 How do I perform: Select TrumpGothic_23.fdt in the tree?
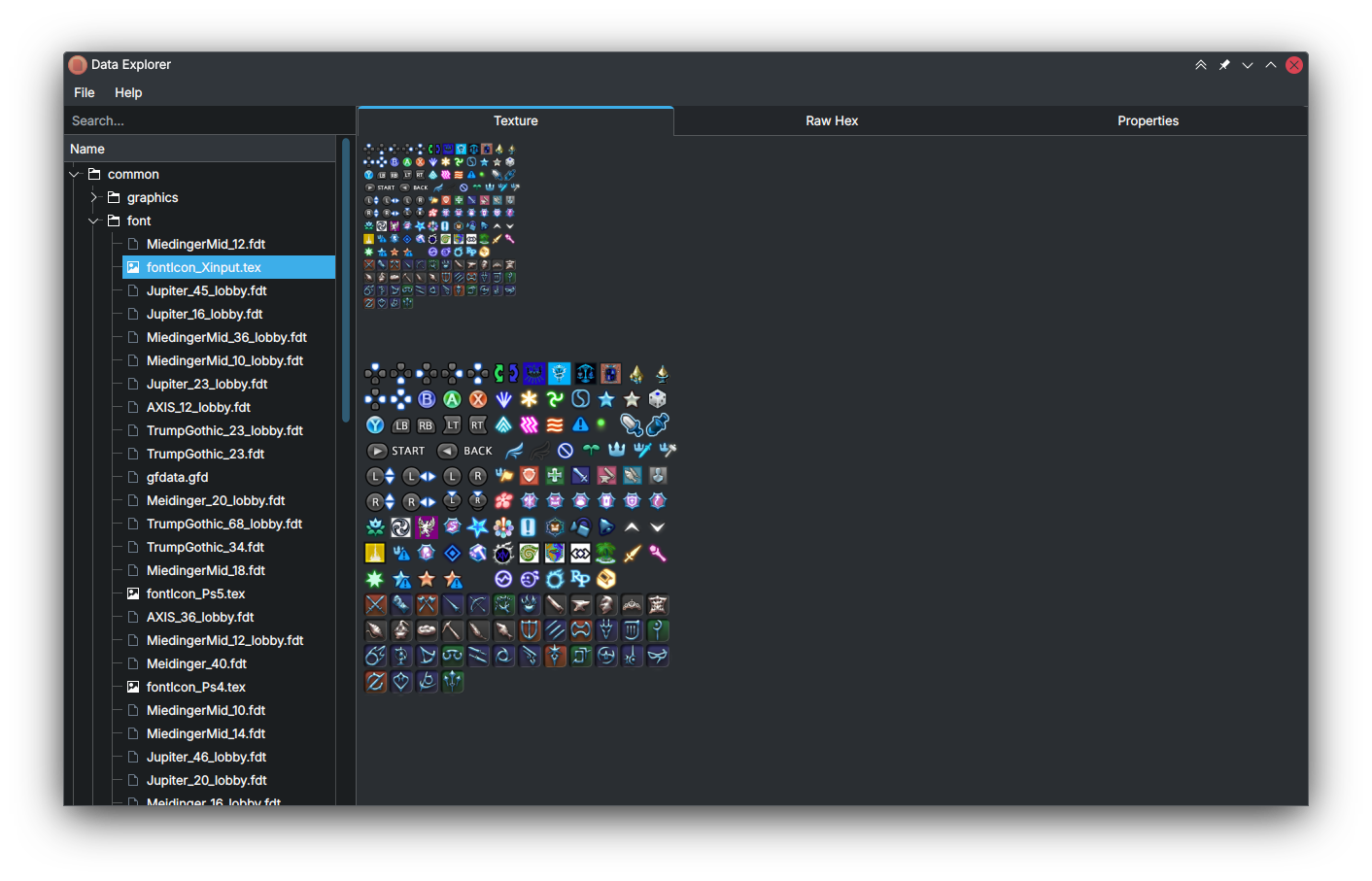[205, 454]
